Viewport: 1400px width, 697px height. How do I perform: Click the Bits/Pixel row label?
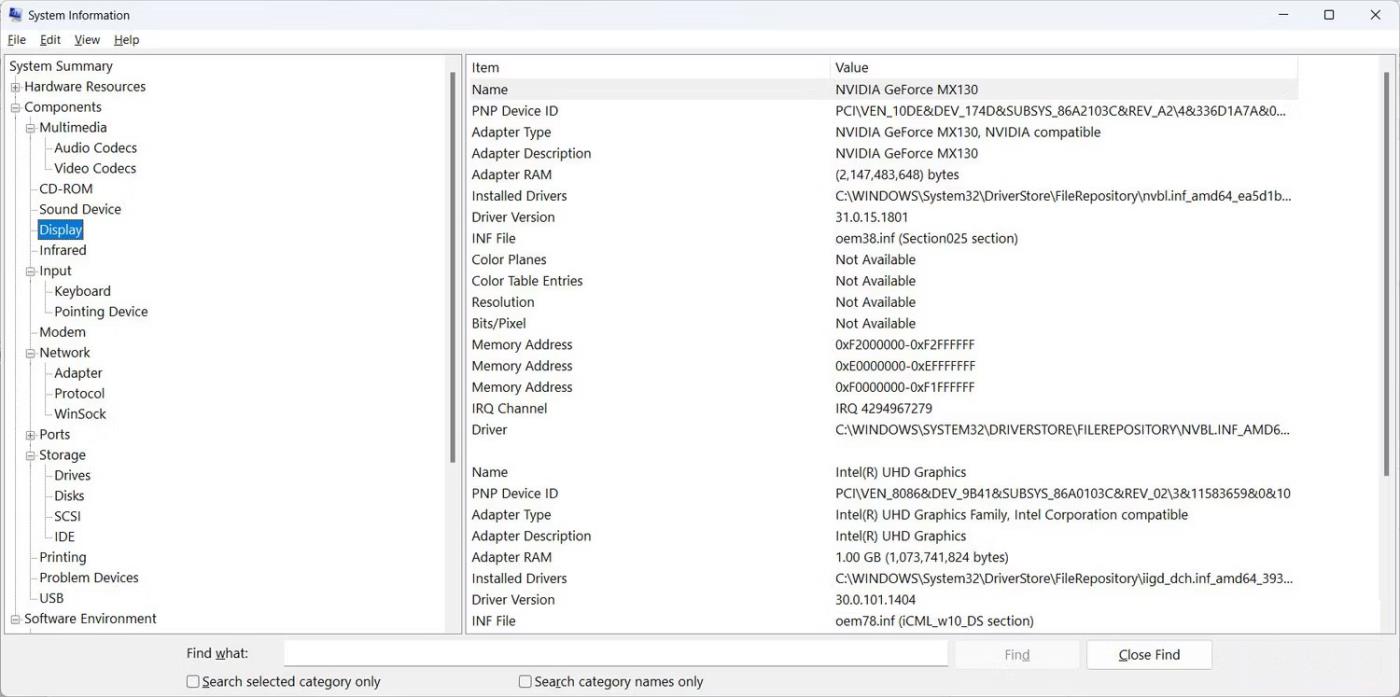pos(499,324)
